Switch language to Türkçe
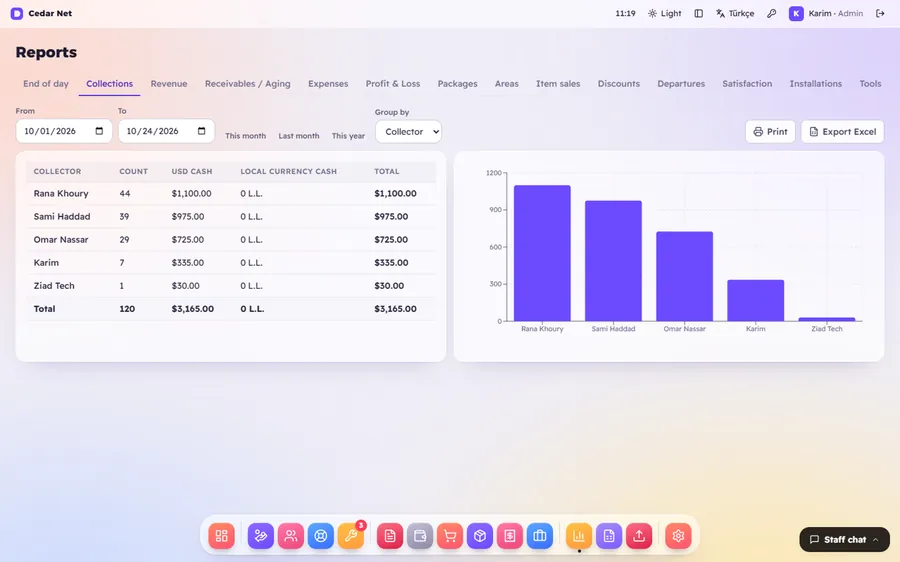This screenshot has width=900, height=562. click(735, 13)
